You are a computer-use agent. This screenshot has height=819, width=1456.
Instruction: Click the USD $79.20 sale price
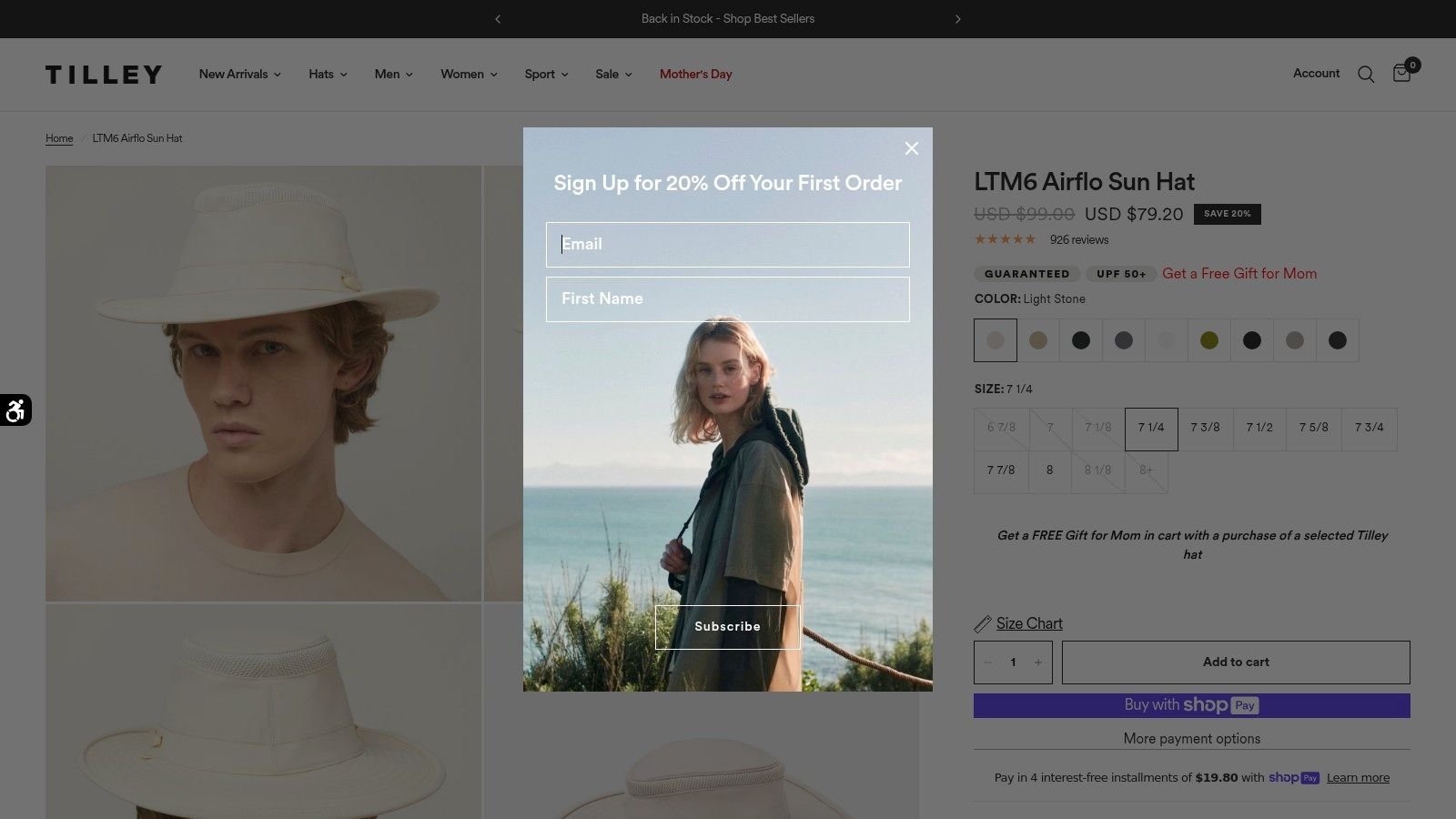(x=1134, y=215)
